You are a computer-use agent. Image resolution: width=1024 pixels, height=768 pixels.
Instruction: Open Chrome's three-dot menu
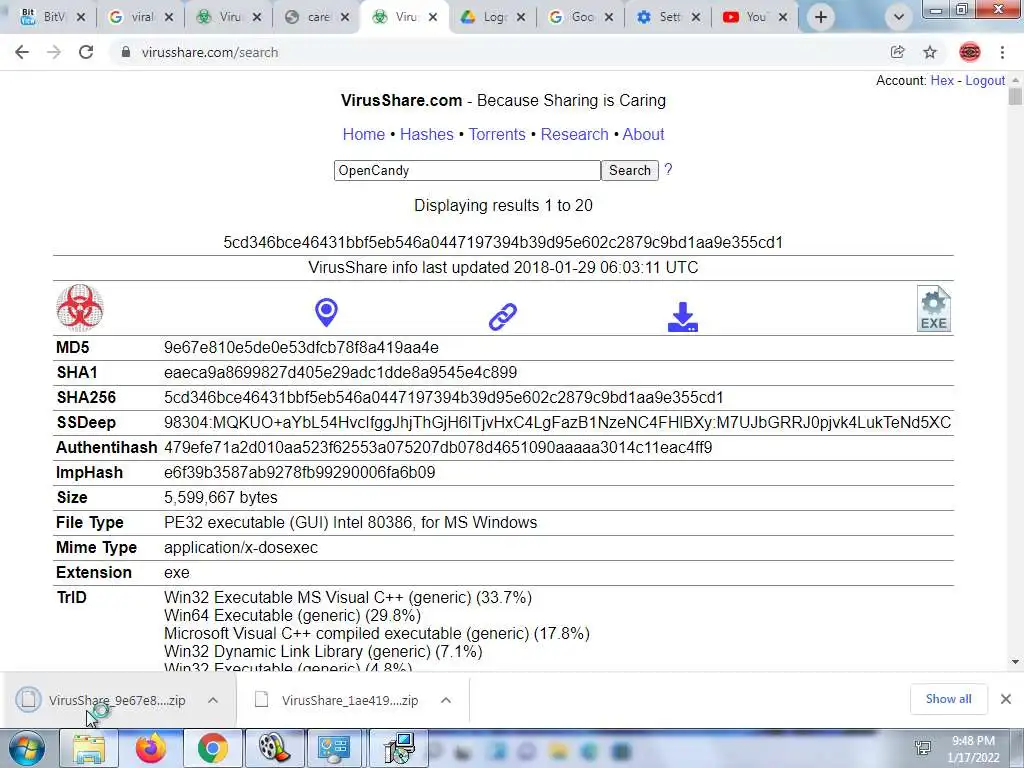[x=1002, y=52]
